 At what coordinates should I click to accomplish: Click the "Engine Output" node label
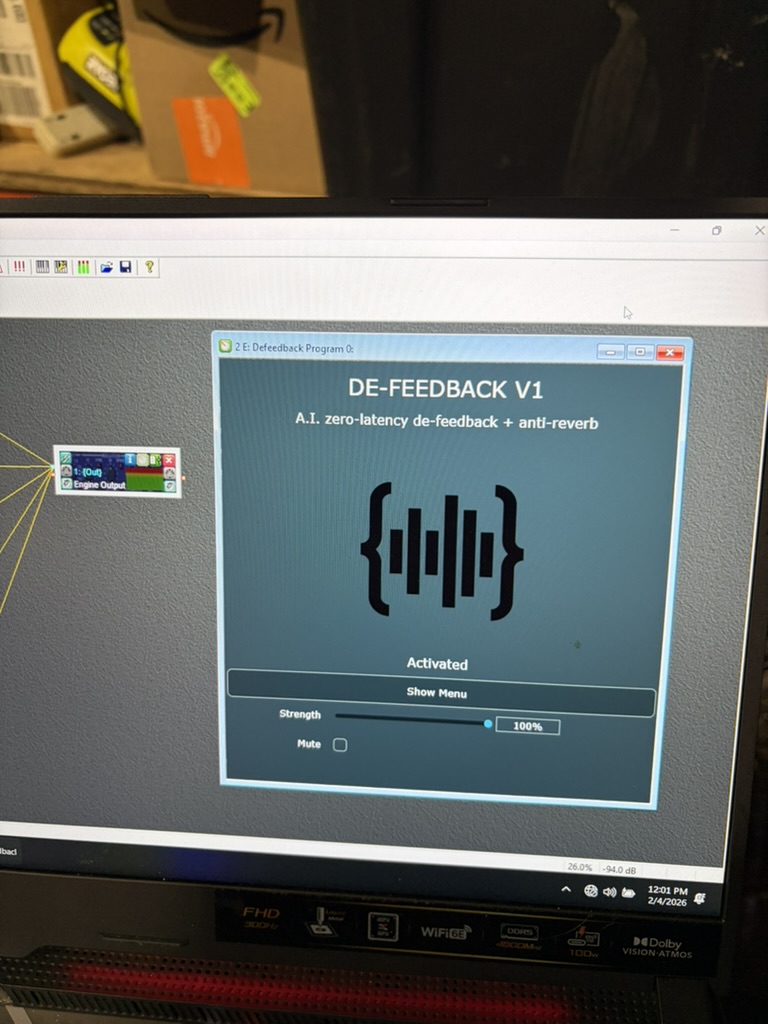click(99, 485)
